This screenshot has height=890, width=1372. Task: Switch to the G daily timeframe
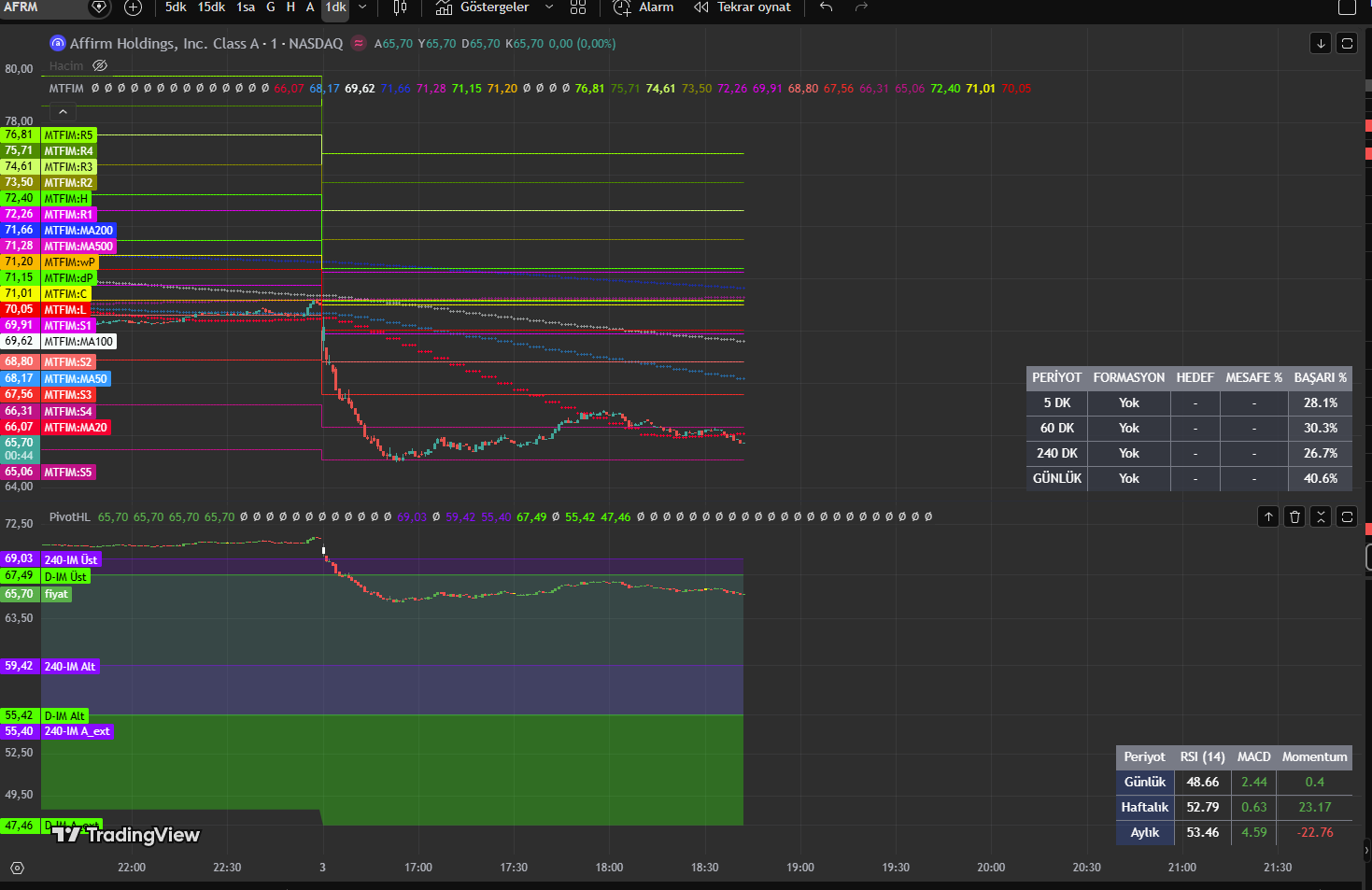pyautogui.click(x=271, y=7)
